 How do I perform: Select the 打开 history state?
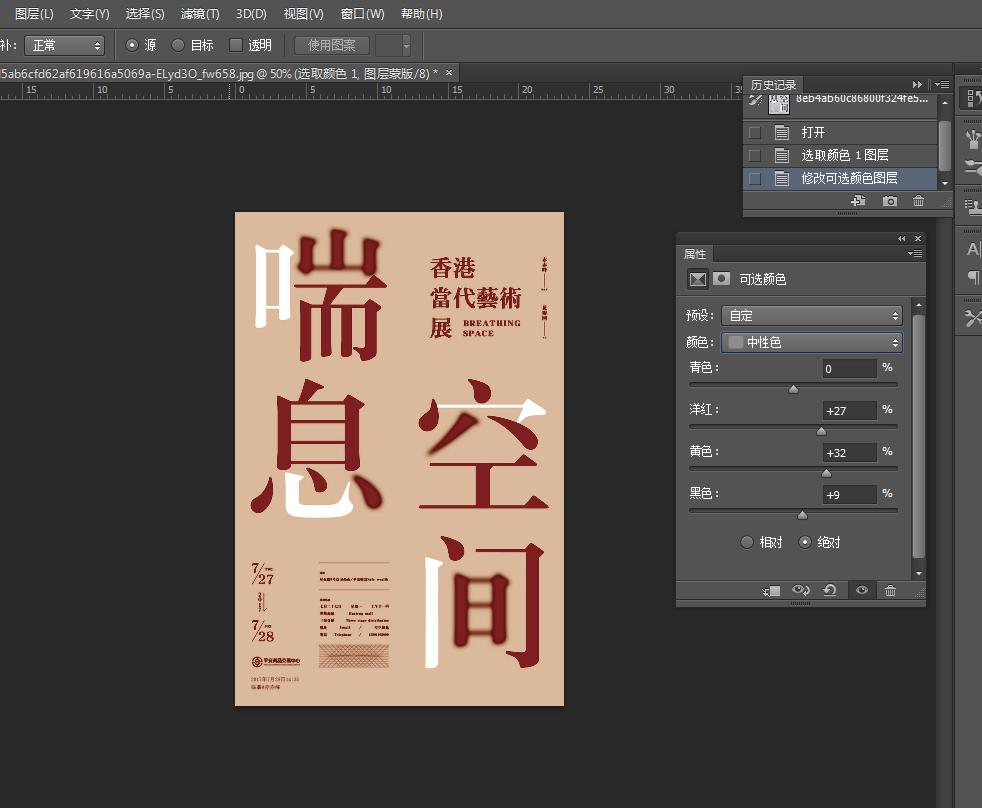coord(813,132)
